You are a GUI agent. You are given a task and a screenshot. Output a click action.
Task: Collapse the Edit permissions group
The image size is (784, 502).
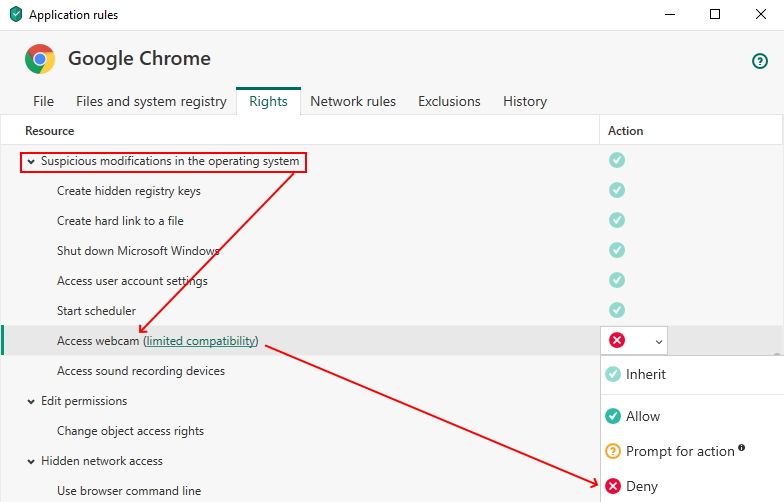tap(31, 402)
